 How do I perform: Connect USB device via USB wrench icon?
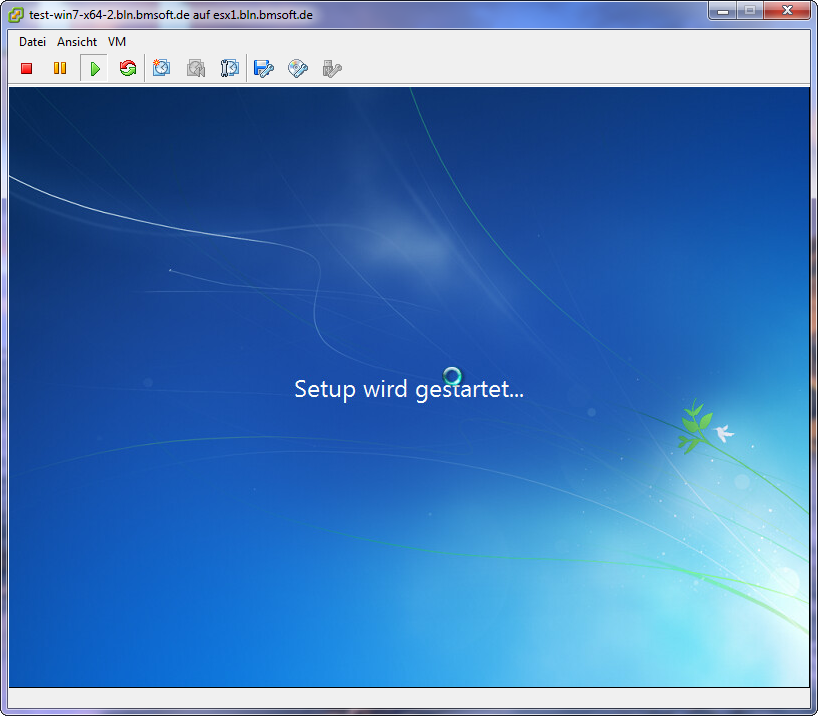click(x=332, y=68)
